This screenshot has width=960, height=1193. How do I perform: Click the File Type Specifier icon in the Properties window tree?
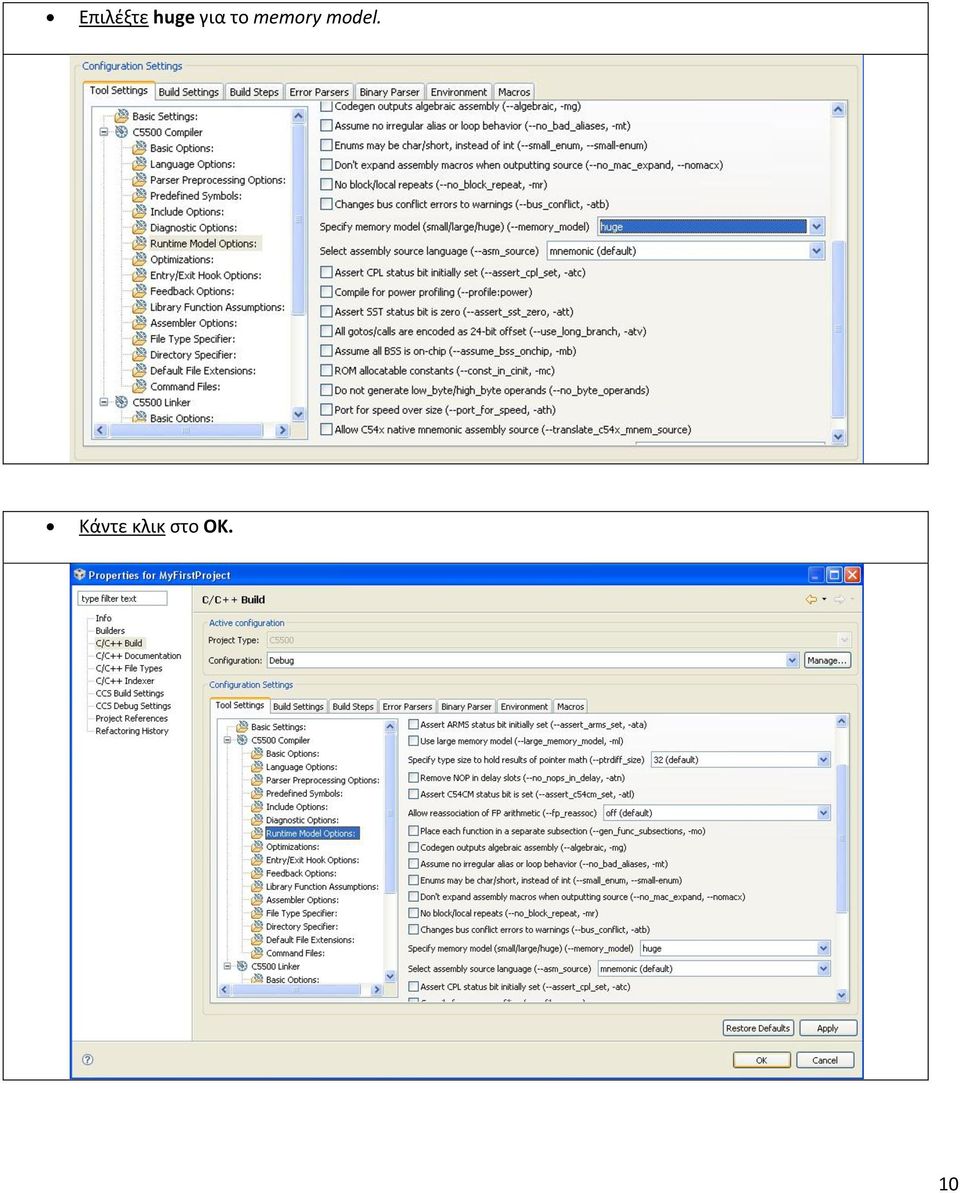[257, 913]
